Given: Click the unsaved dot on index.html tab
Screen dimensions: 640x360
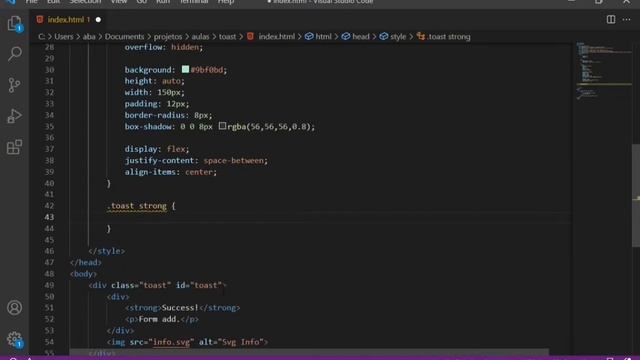Looking at the screenshot, I should click(98, 20).
